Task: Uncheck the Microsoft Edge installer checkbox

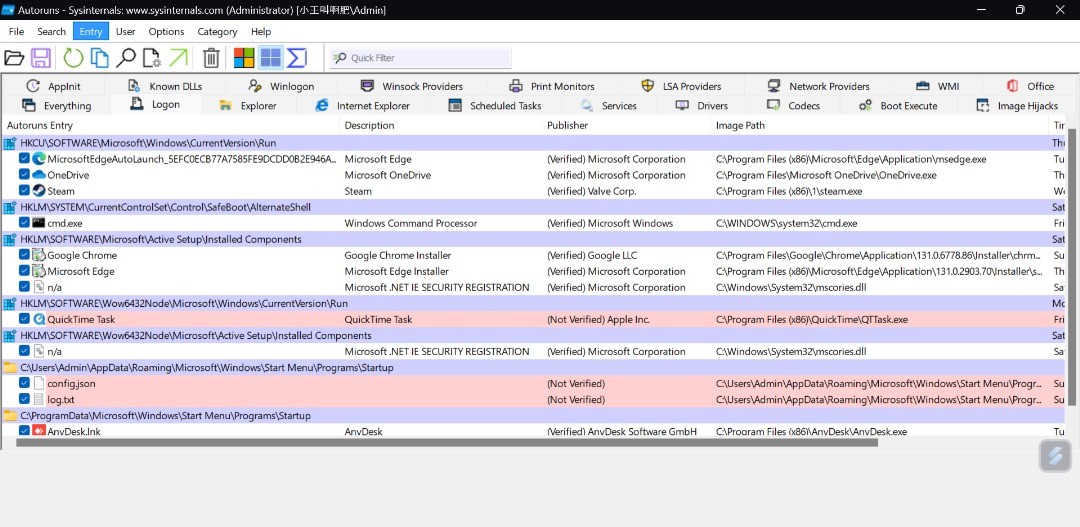Action: [x=24, y=271]
